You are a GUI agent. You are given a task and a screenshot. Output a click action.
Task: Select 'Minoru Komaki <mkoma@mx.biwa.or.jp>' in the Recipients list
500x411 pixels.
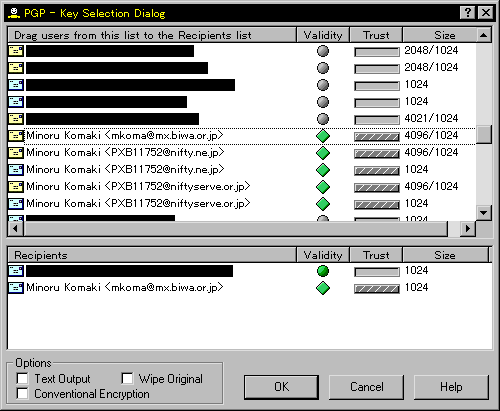coord(125,288)
